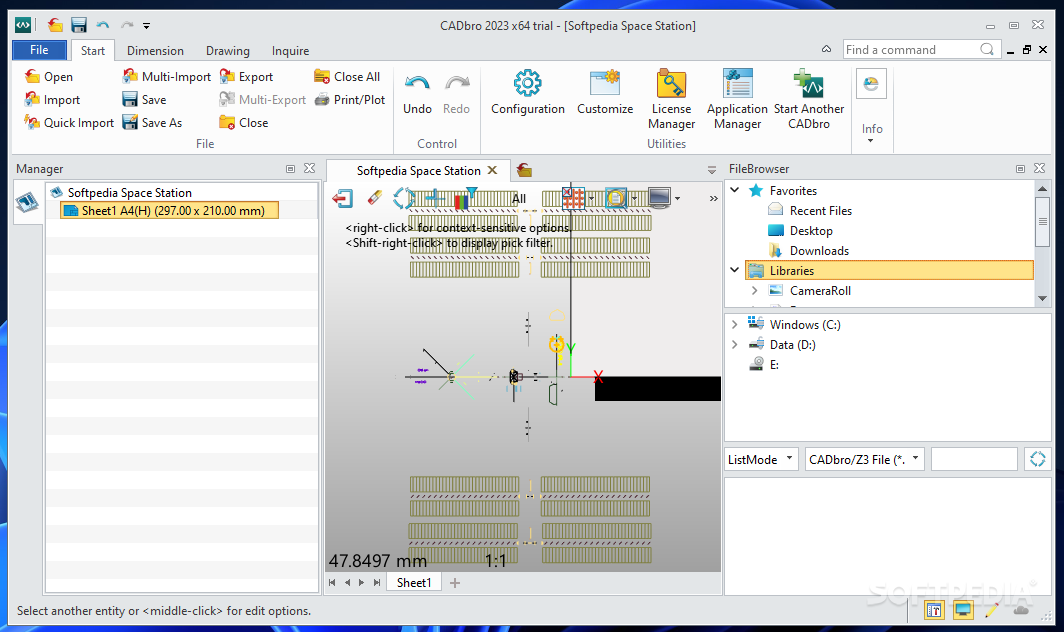This screenshot has height=632, width=1064.
Task: Click the Multi-Import command
Action: coord(166,77)
